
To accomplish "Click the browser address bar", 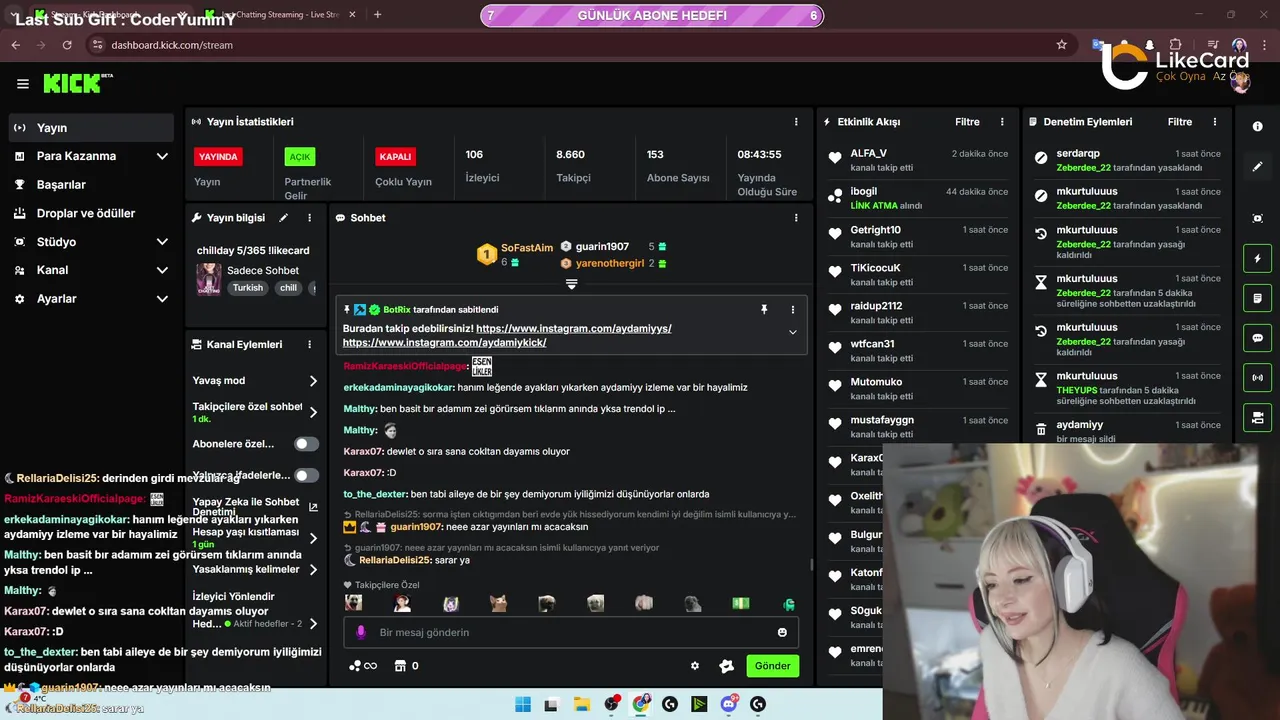I will [570, 45].
